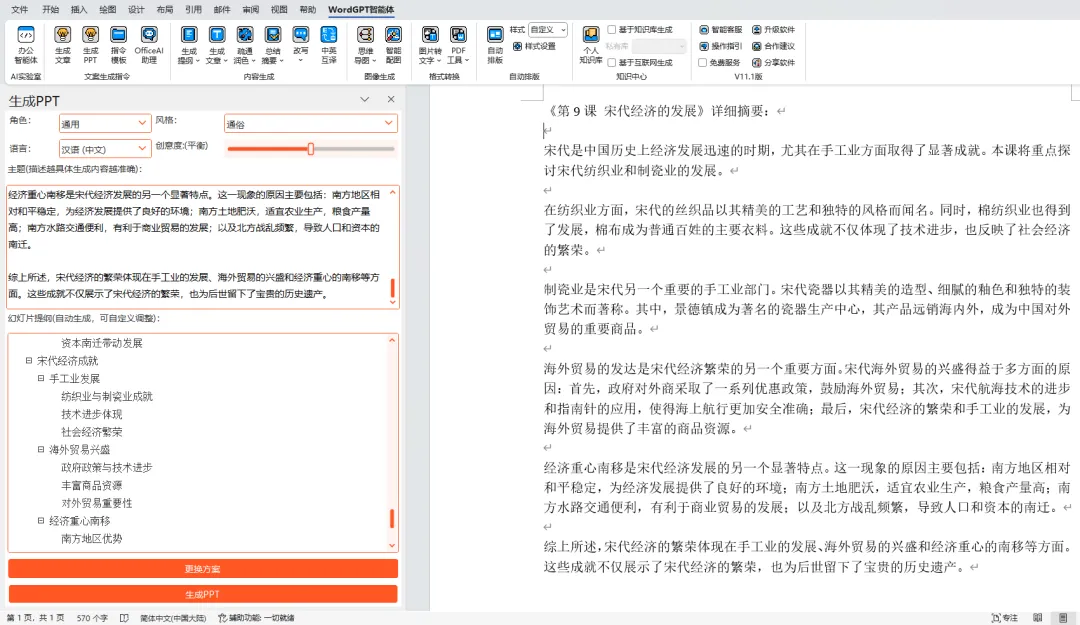The height and width of the screenshot is (625, 1080).
Task: Launch the OfficeAI助理 assistant
Action: pos(149,45)
